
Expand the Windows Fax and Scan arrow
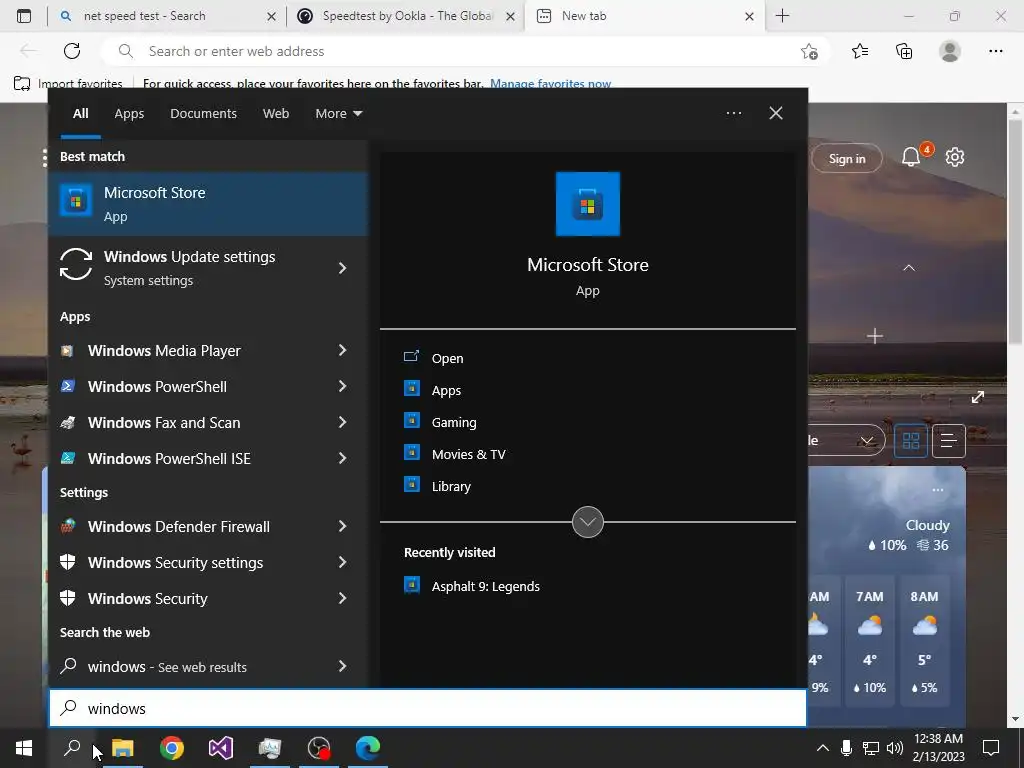click(x=342, y=423)
